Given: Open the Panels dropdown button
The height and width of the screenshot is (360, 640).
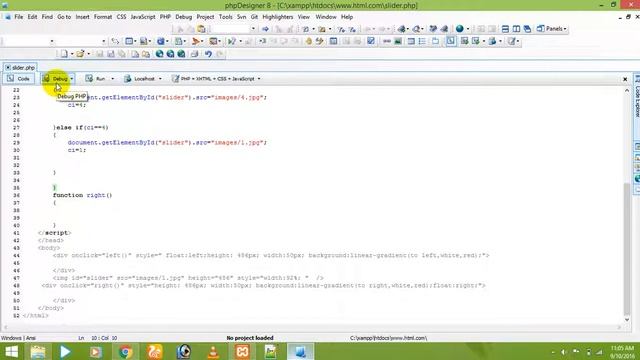Looking at the screenshot, I should (551, 29).
